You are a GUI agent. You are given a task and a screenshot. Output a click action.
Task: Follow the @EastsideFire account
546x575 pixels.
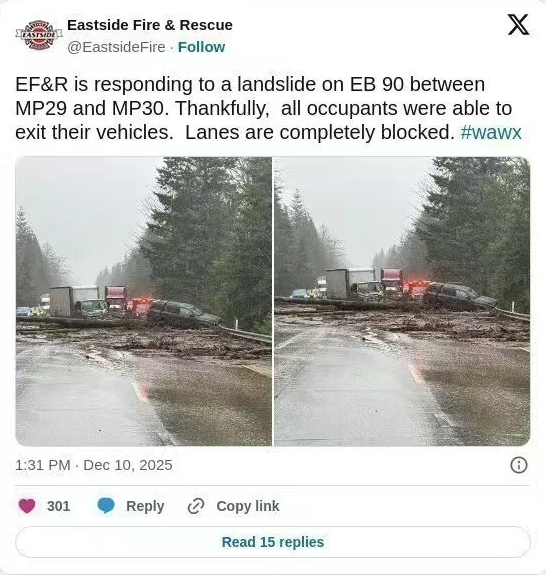pyautogui.click(x=201, y=47)
